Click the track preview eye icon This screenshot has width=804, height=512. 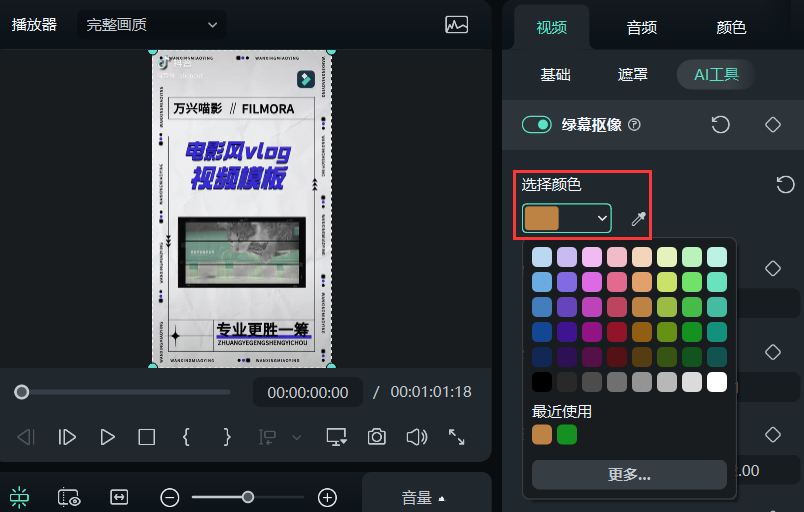pos(69,498)
